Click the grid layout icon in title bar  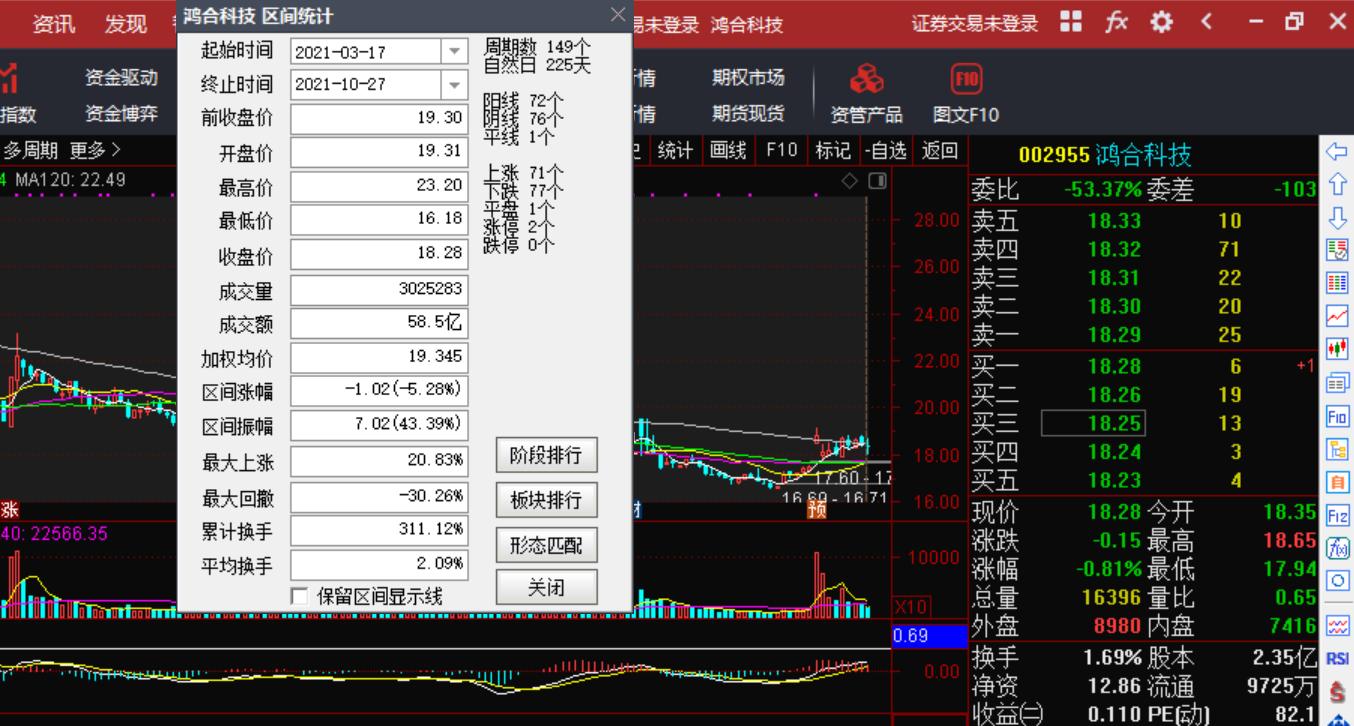(1071, 23)
